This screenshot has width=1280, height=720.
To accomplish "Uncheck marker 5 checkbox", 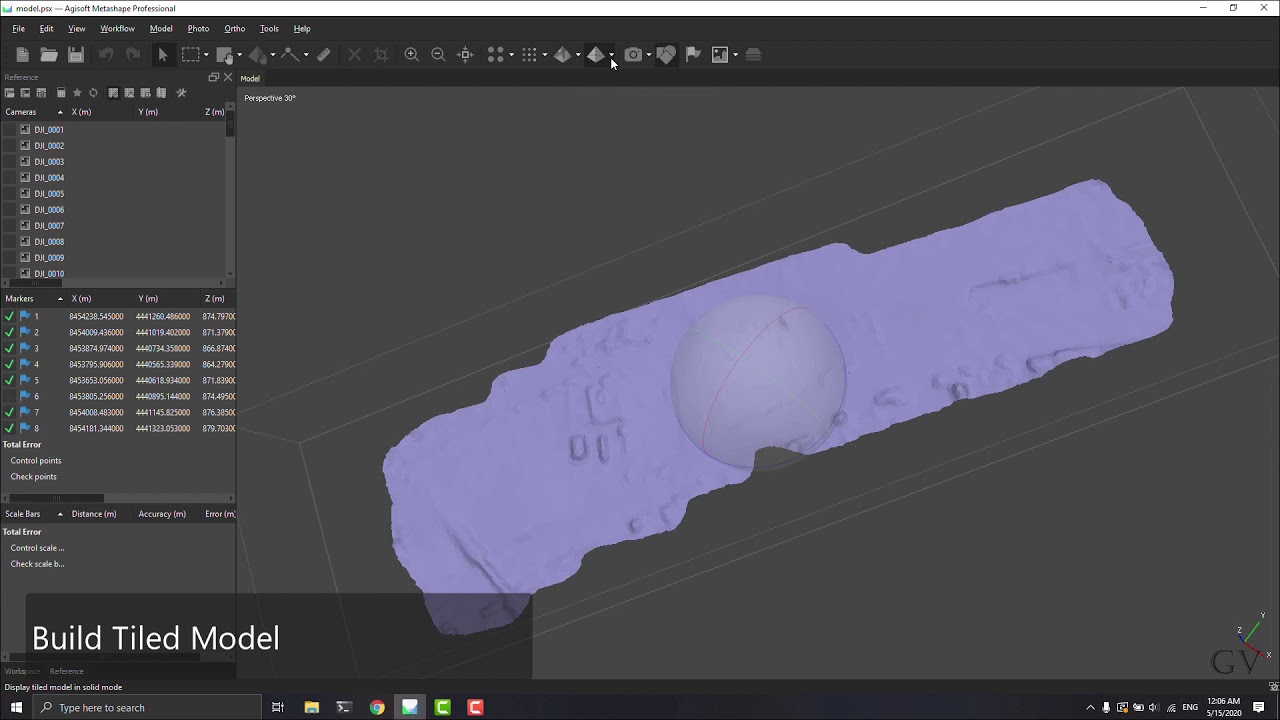I will point(9,380).
